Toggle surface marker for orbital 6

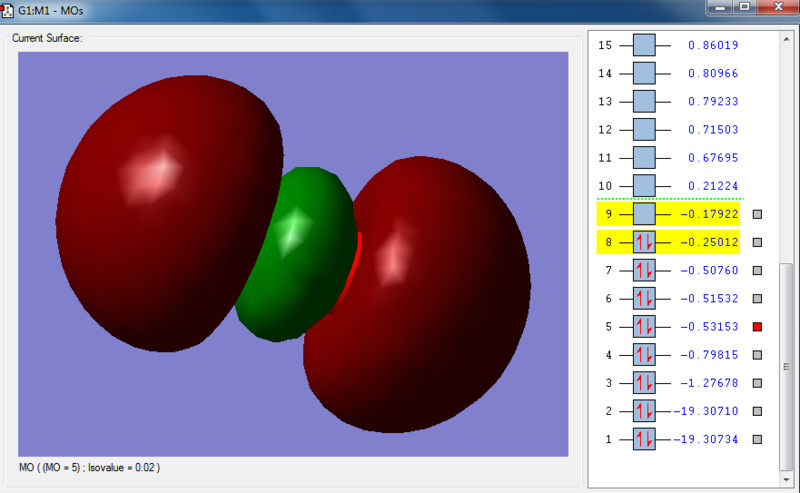pyautogui.click(x=758, y=299)
